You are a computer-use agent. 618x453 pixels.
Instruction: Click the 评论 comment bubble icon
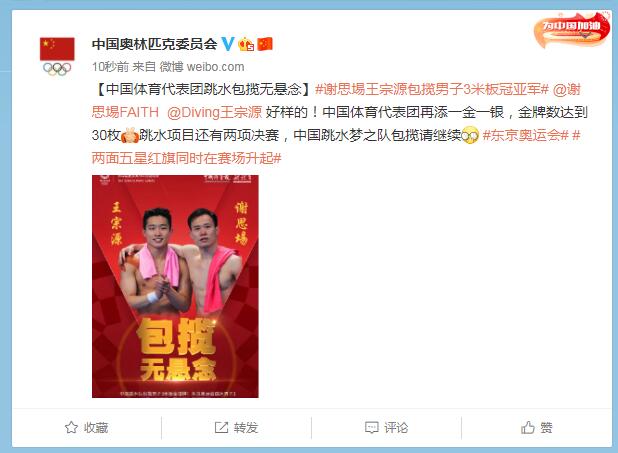(371, 427)
